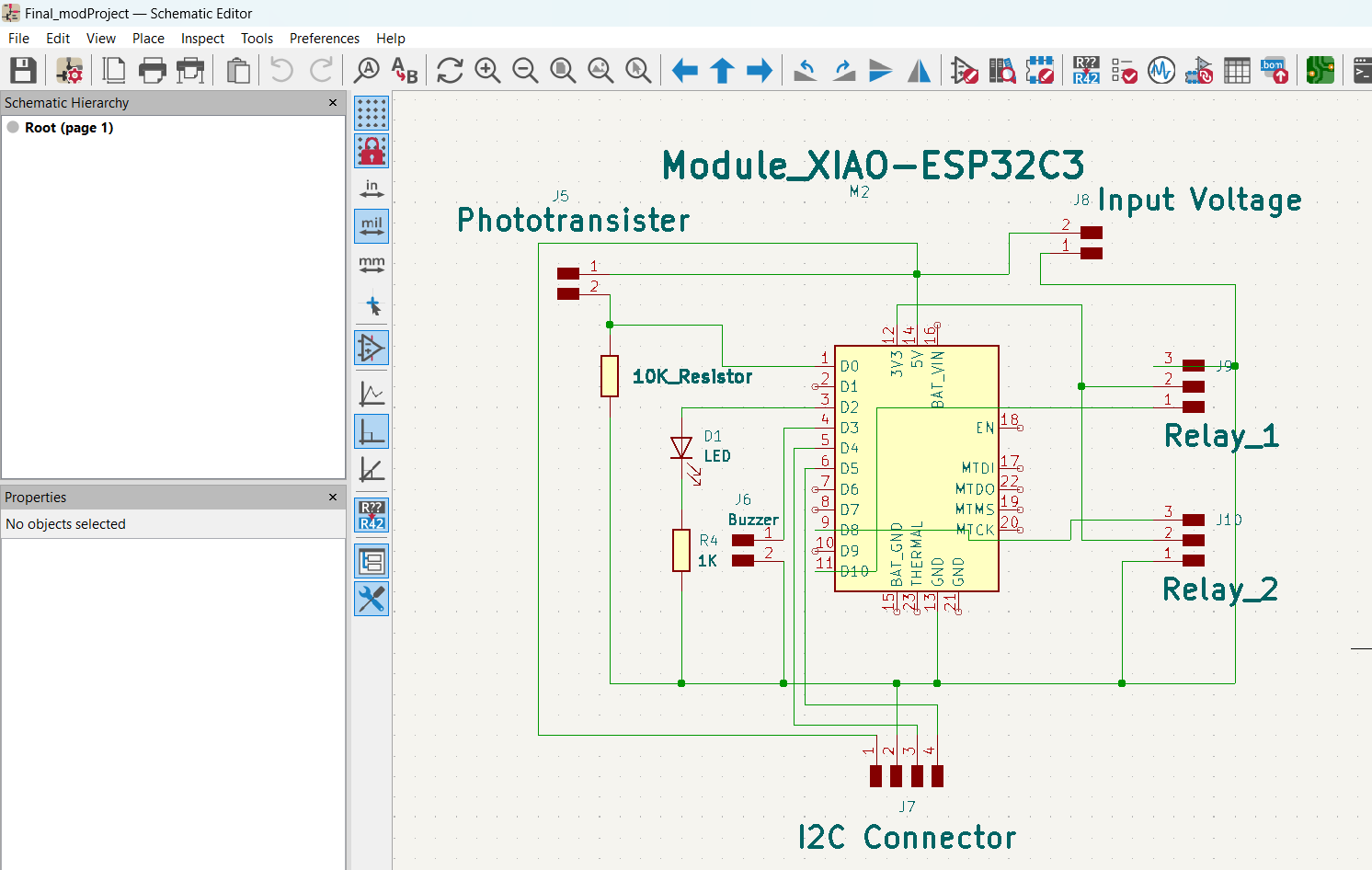Open the Footprint Editor

(1040, 70)
